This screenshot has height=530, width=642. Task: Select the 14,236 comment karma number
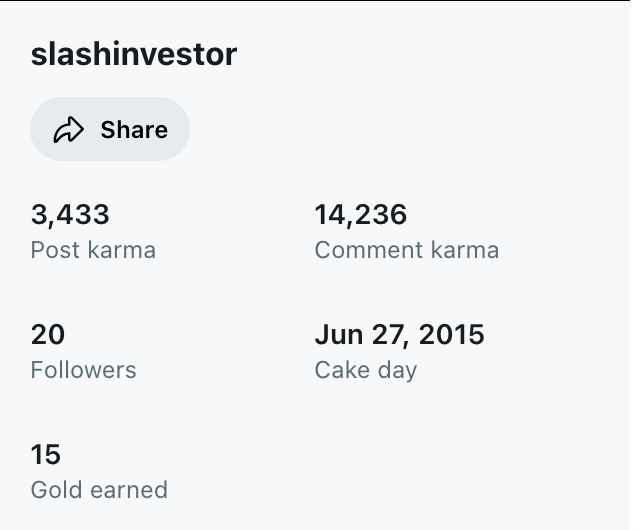pos(361,214)
